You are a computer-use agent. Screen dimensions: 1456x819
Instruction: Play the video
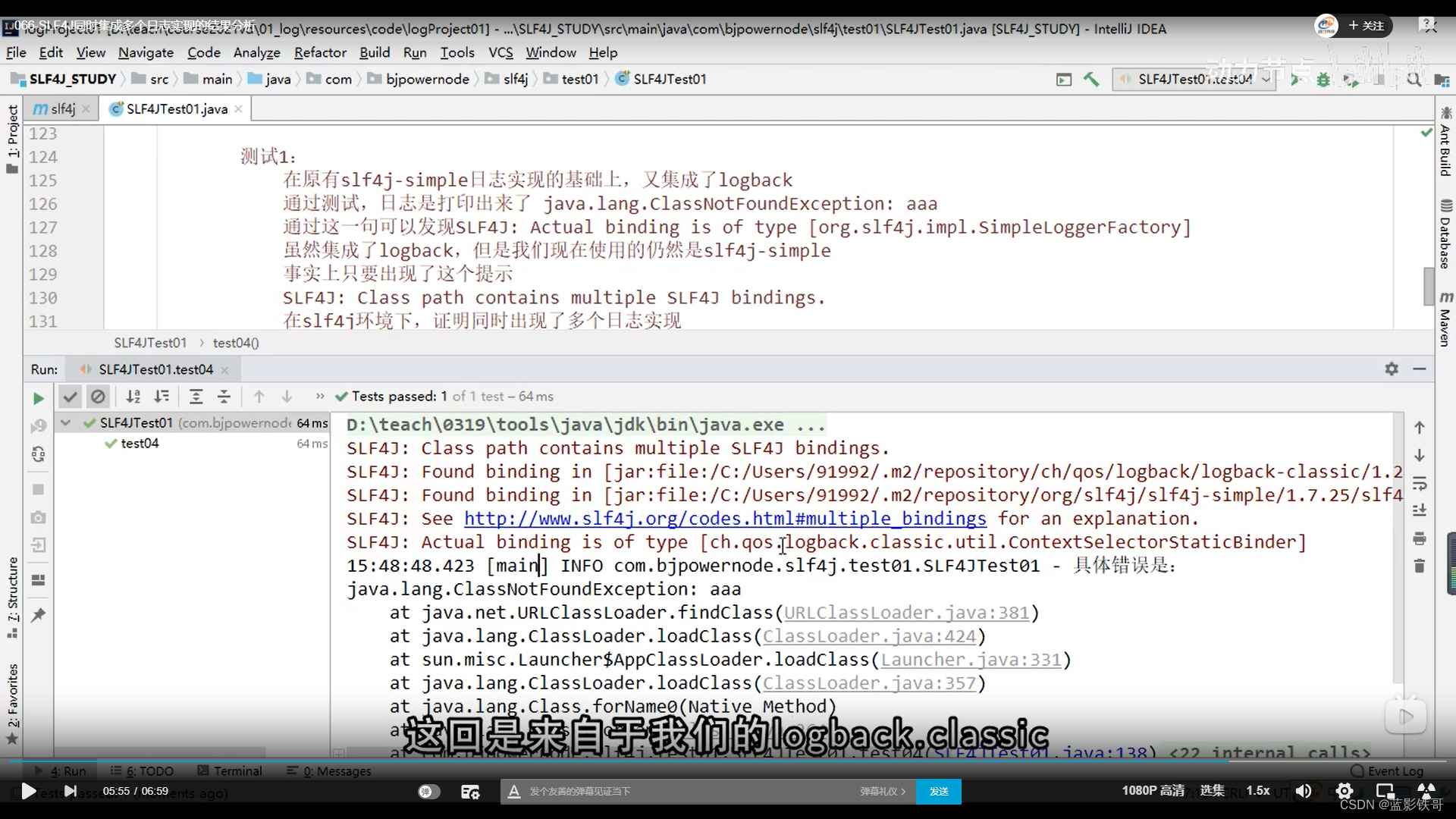28,791
